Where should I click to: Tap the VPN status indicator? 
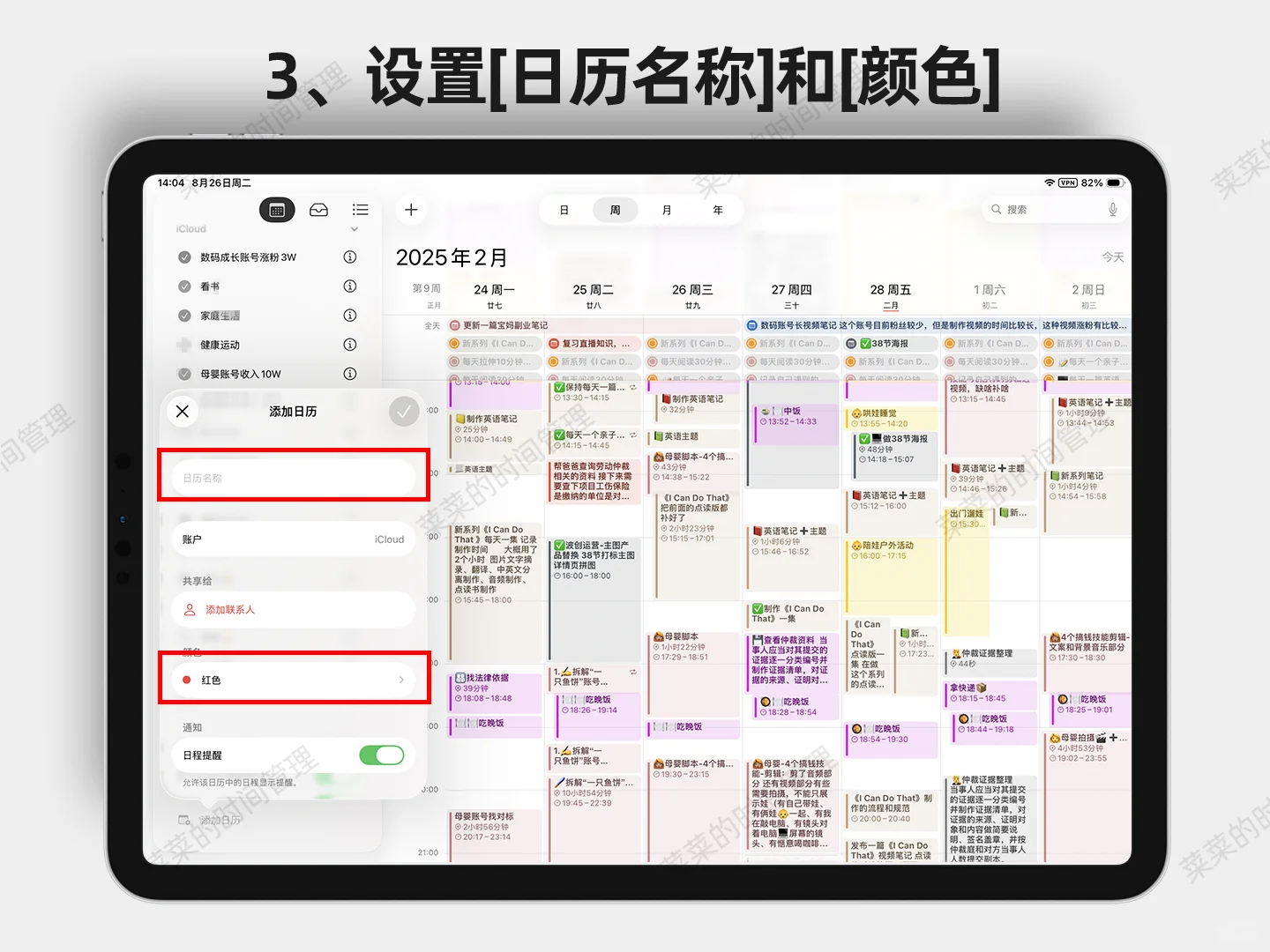[x=1068, y=183]
